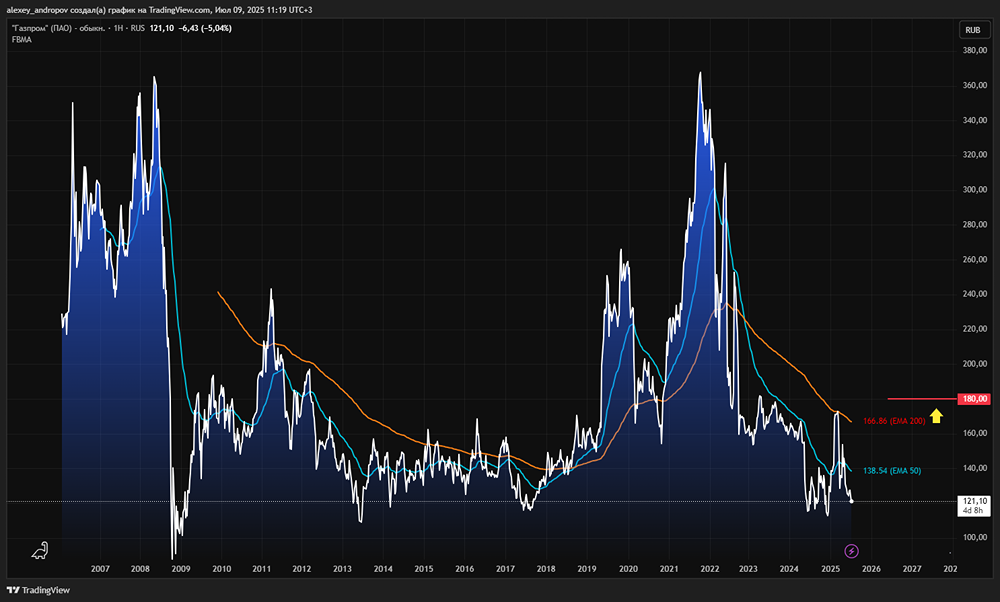
Task: Click the 2026 time axis label
Action: [x=871, y=569]
